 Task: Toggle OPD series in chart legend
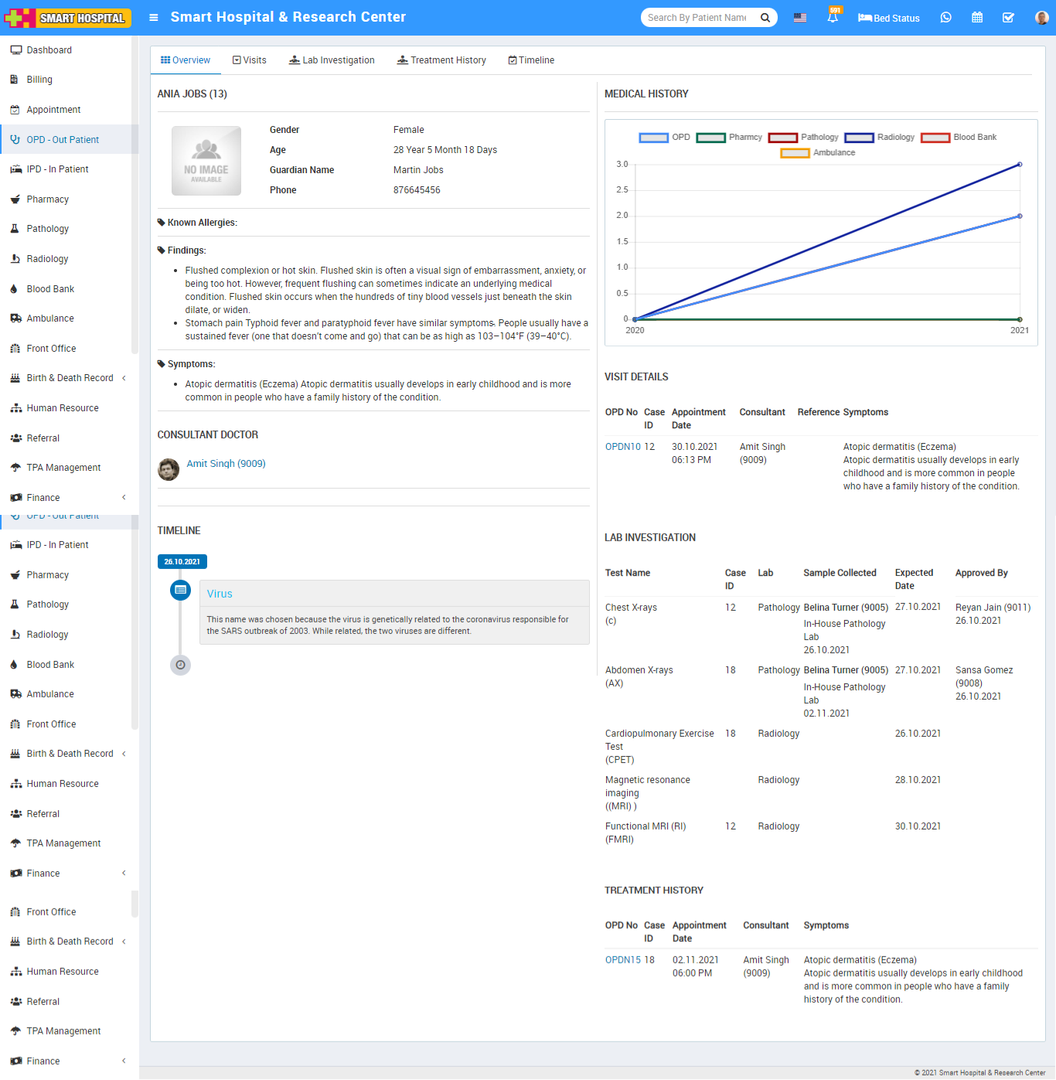click(x=665, y=137)
